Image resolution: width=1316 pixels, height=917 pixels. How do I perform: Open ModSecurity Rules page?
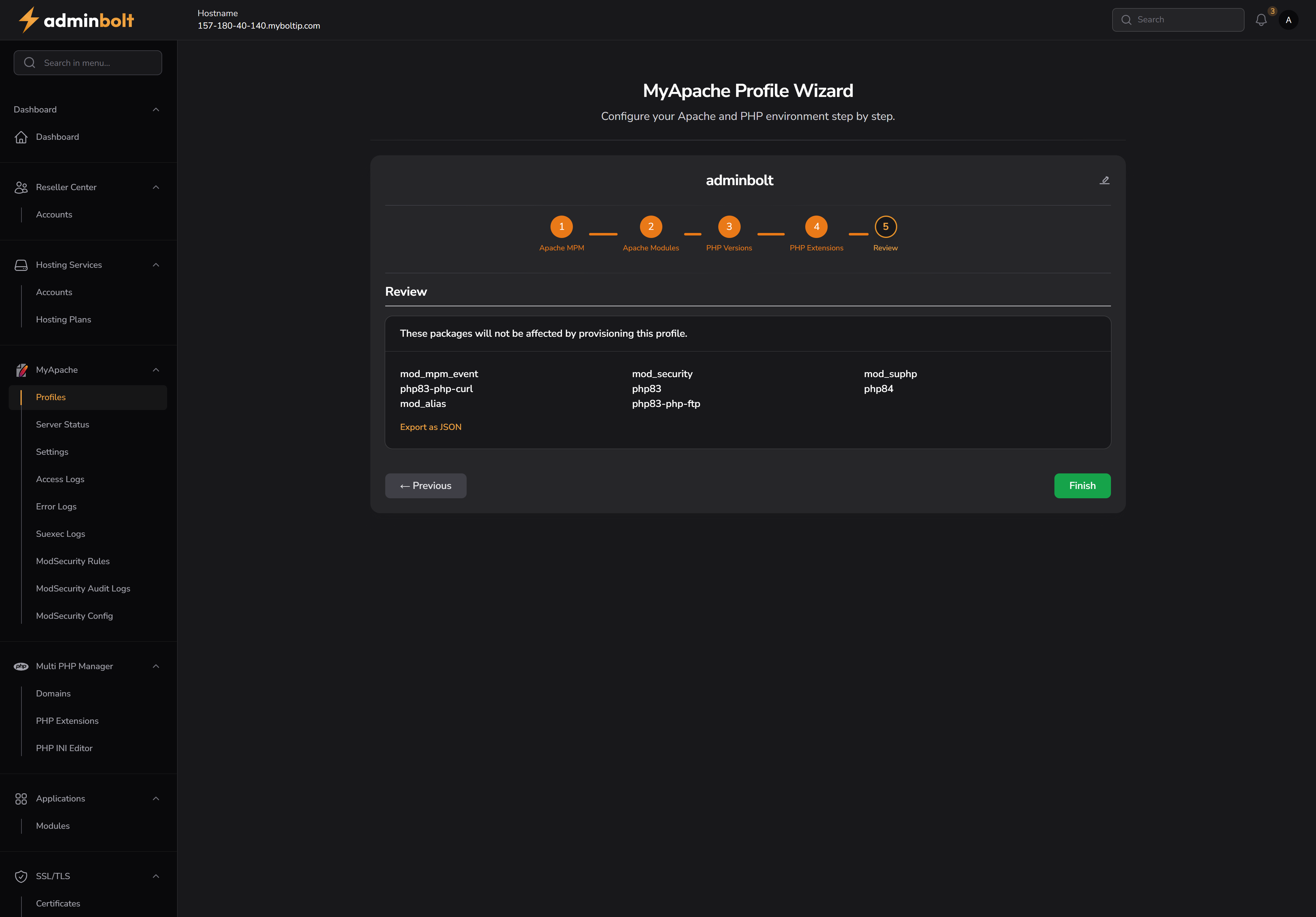coord(73,561)
